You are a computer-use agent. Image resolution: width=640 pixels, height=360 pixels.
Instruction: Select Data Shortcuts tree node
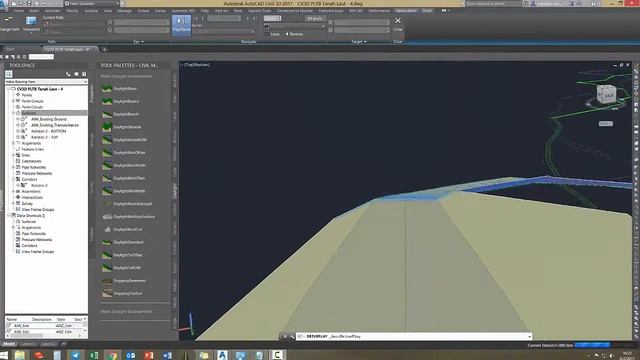pyautogui.click(x=31, y=216)
